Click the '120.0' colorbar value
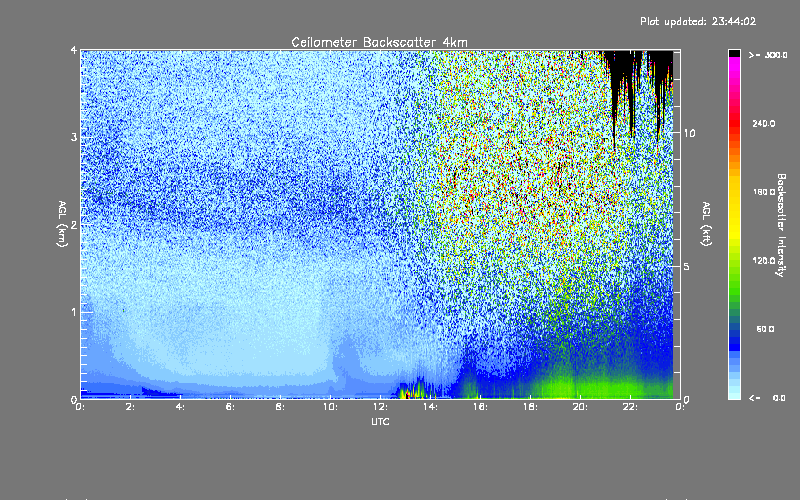 764,260
